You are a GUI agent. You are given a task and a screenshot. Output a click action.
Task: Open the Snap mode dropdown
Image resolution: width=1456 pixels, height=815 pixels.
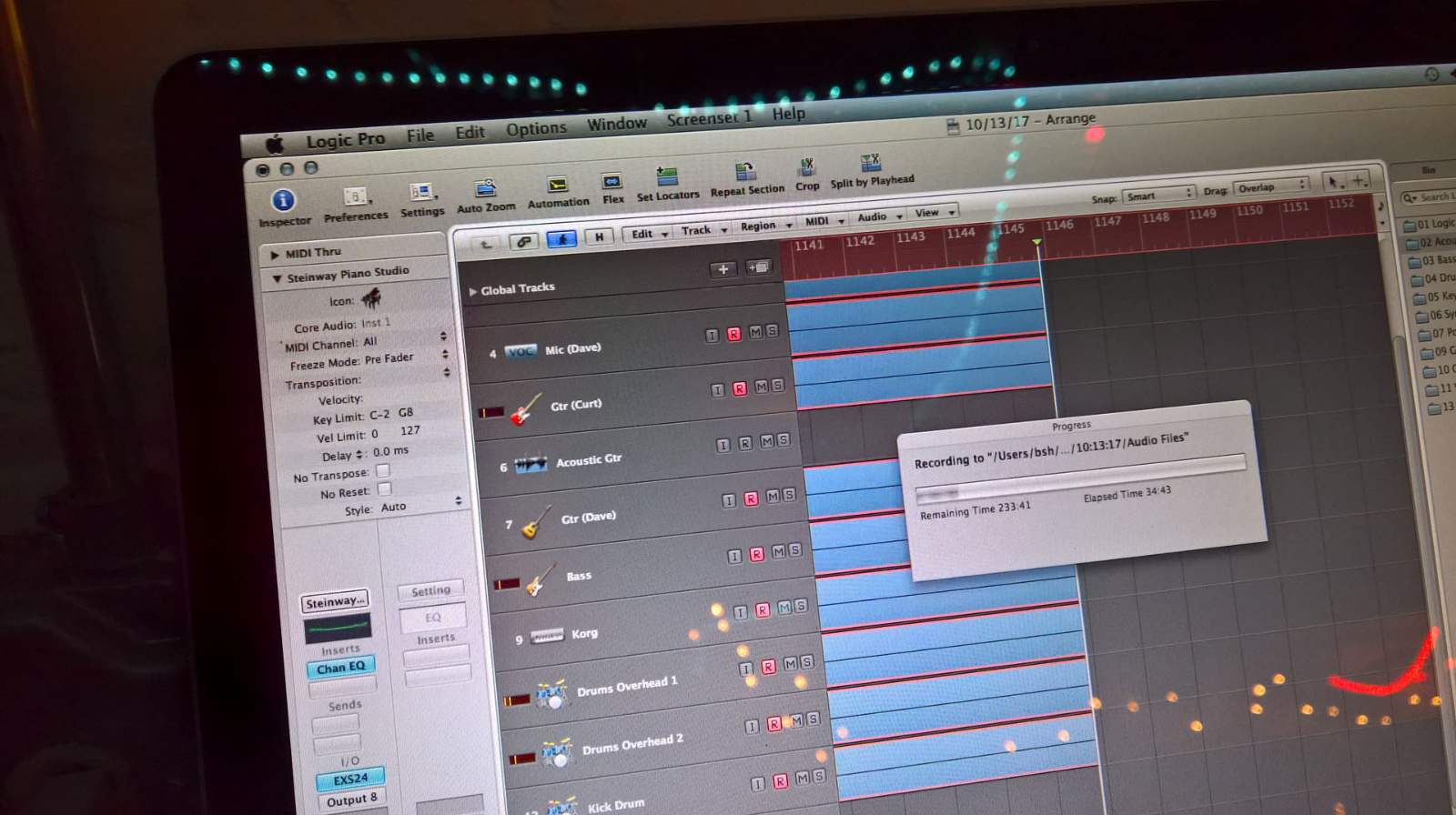1158,195
